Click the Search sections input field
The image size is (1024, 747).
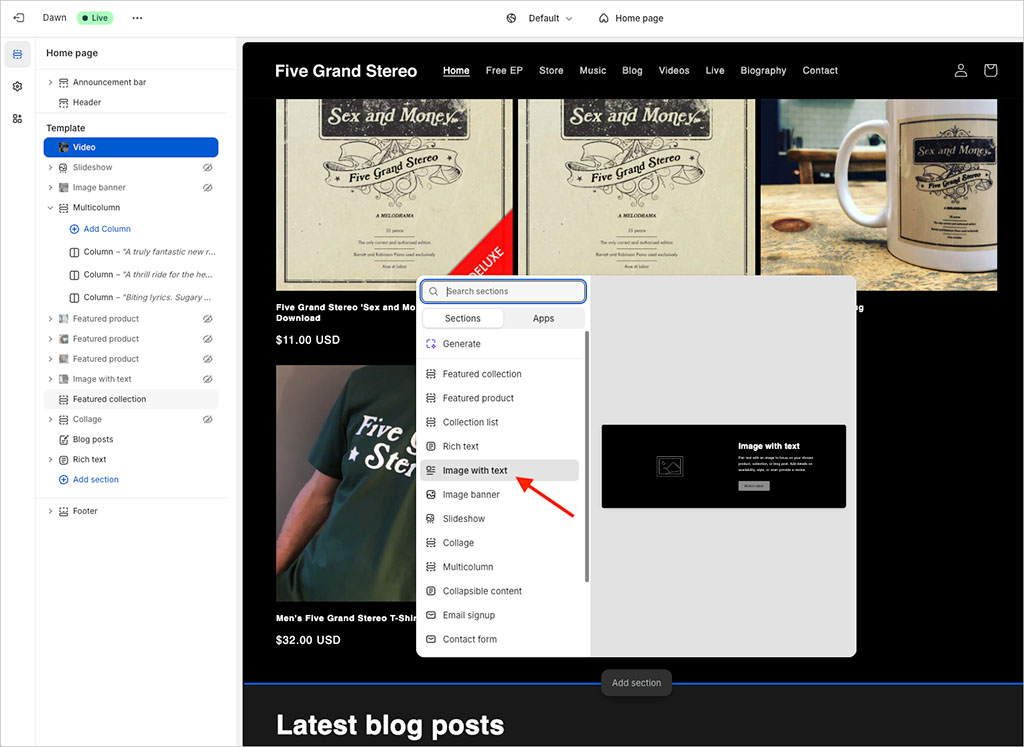[x=503, y=291]
